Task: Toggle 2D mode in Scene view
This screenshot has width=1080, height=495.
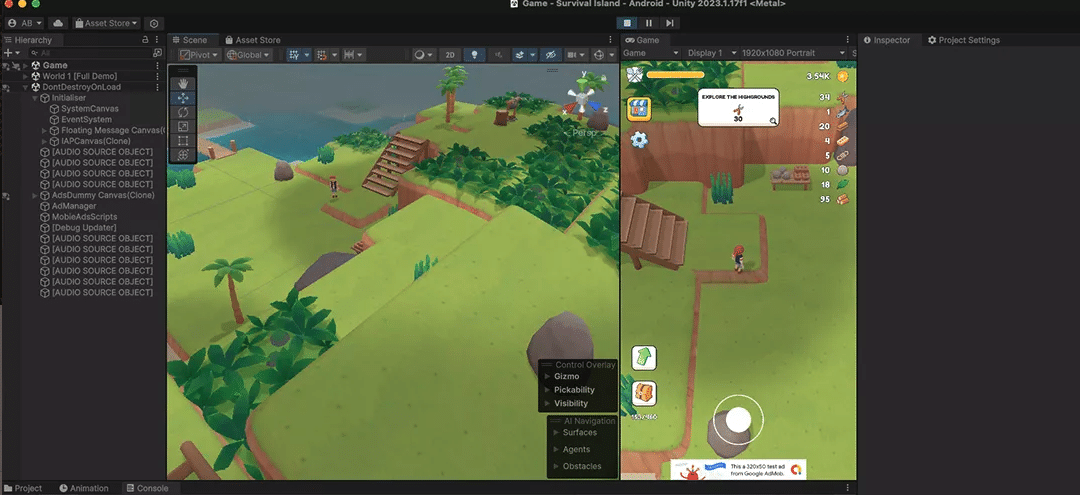Action: tap(450, 55)
